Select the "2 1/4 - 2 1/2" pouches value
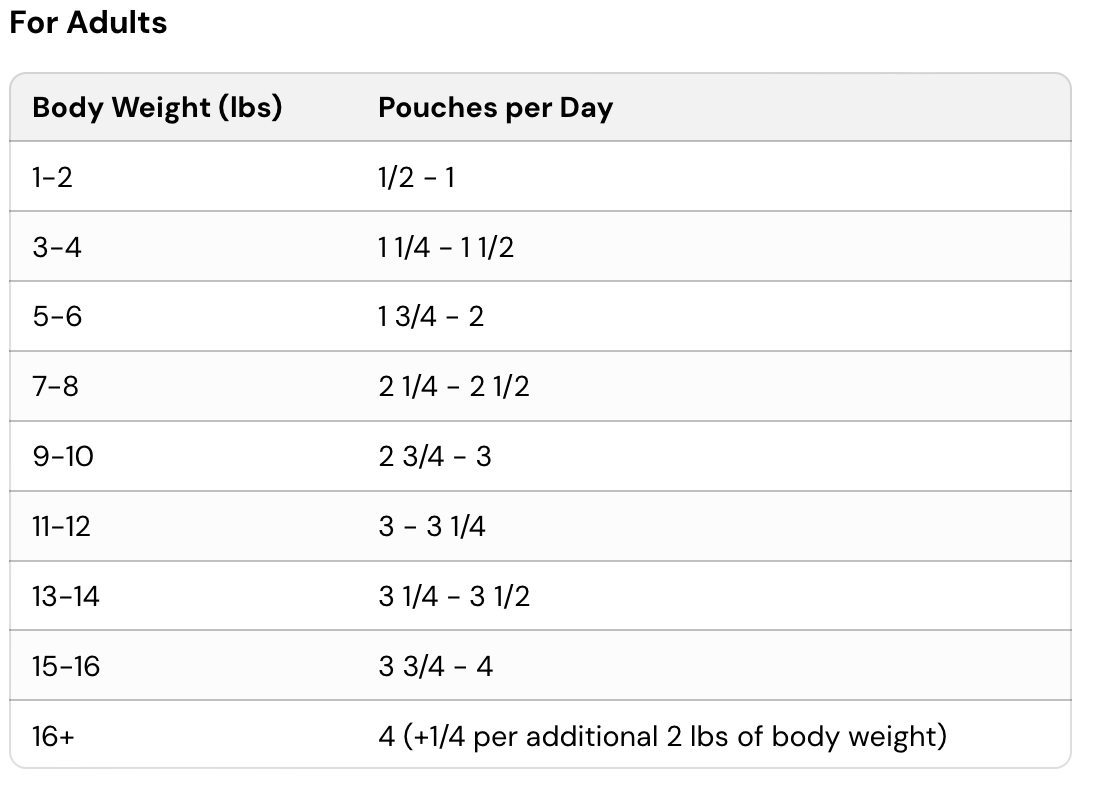The width and height of the screenshot is (1096, 790). tap(454, 387)
